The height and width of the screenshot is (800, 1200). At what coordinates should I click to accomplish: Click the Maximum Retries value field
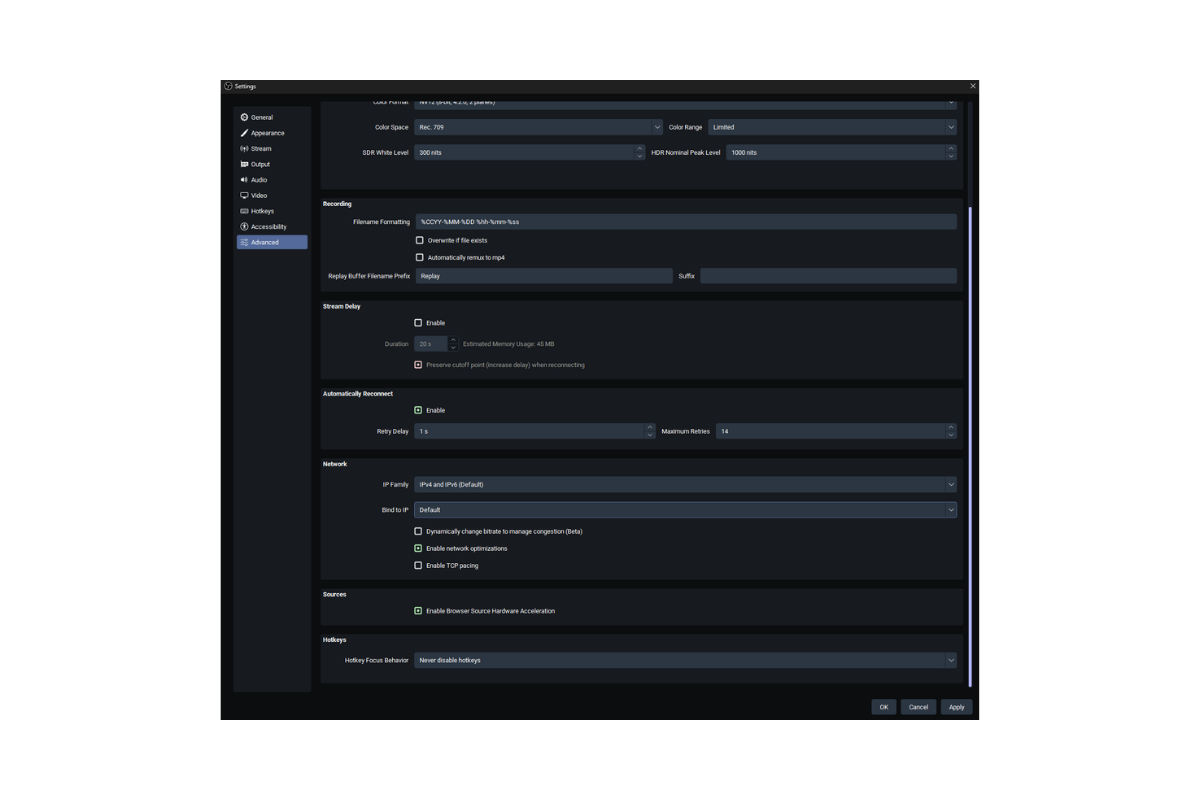click(830, 431)
